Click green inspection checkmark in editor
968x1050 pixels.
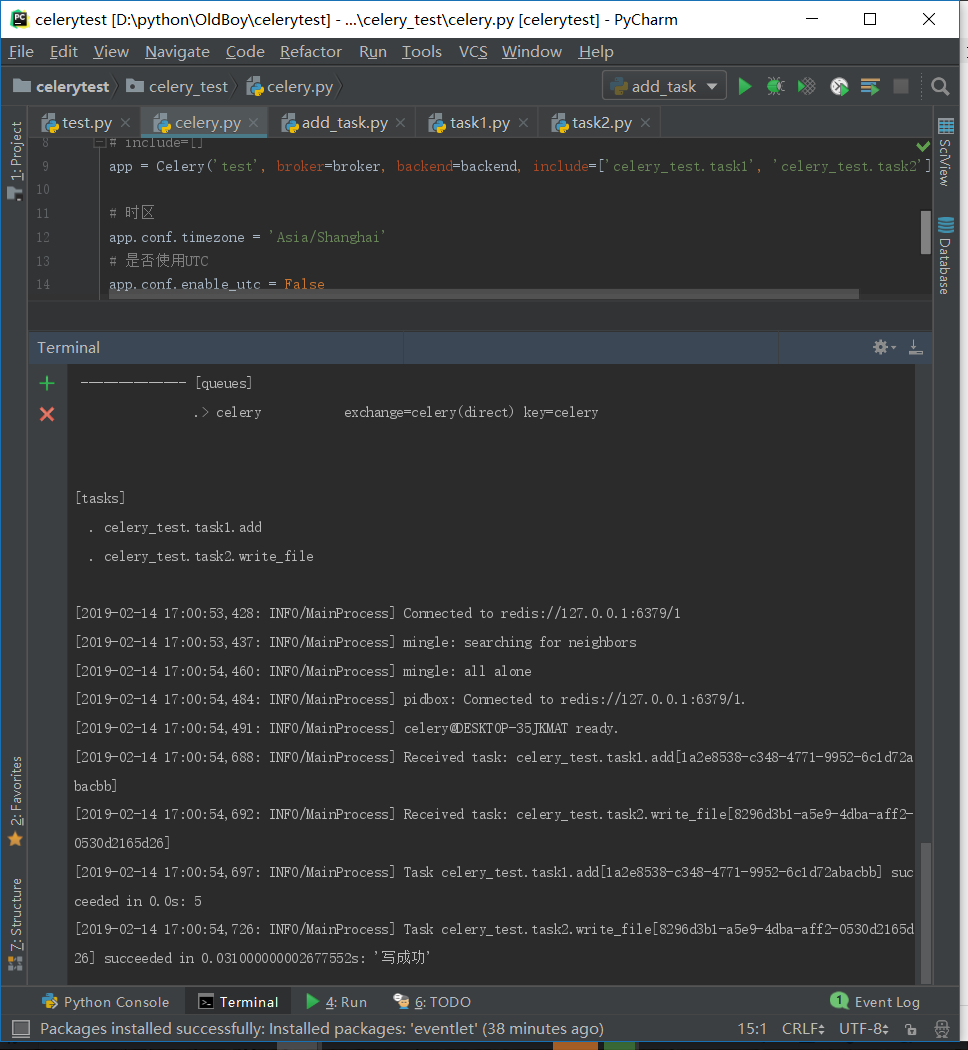click(923, 145)
